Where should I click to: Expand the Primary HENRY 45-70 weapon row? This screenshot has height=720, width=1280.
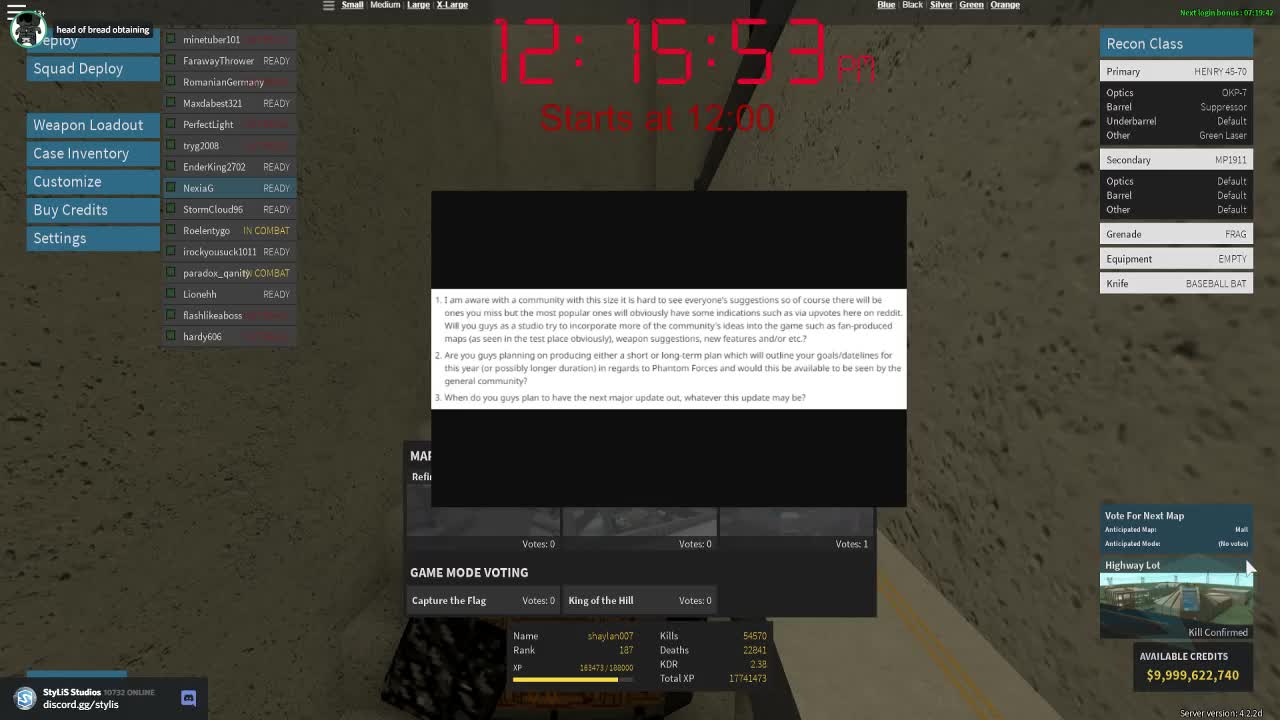1176,71
